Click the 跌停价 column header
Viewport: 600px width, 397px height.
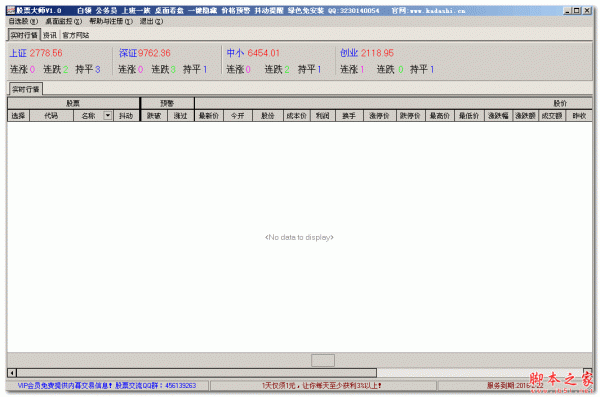coord(410,116)
